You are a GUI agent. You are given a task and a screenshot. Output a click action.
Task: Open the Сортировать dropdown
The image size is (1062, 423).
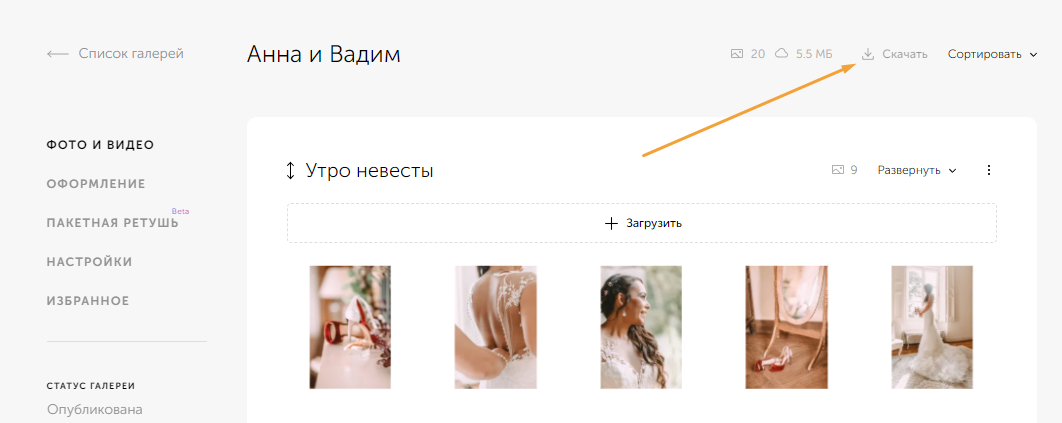[x=992, y=54]
